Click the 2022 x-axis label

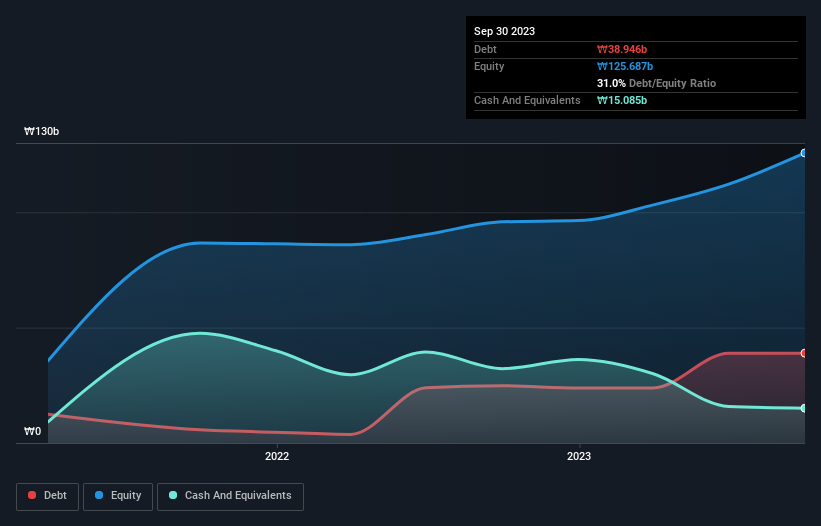pyautogui.click(x=277, y=456)
